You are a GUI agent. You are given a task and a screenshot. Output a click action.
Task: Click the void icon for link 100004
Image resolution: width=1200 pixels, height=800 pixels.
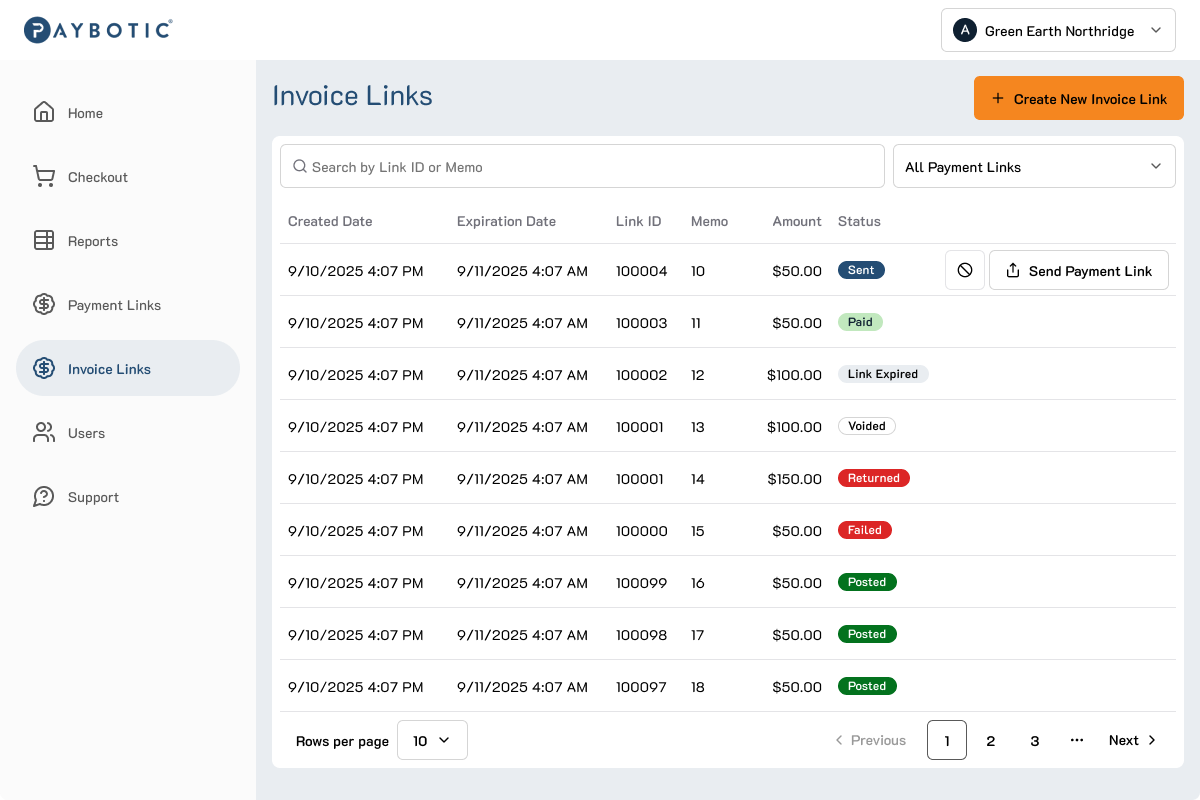coord(964,270)
